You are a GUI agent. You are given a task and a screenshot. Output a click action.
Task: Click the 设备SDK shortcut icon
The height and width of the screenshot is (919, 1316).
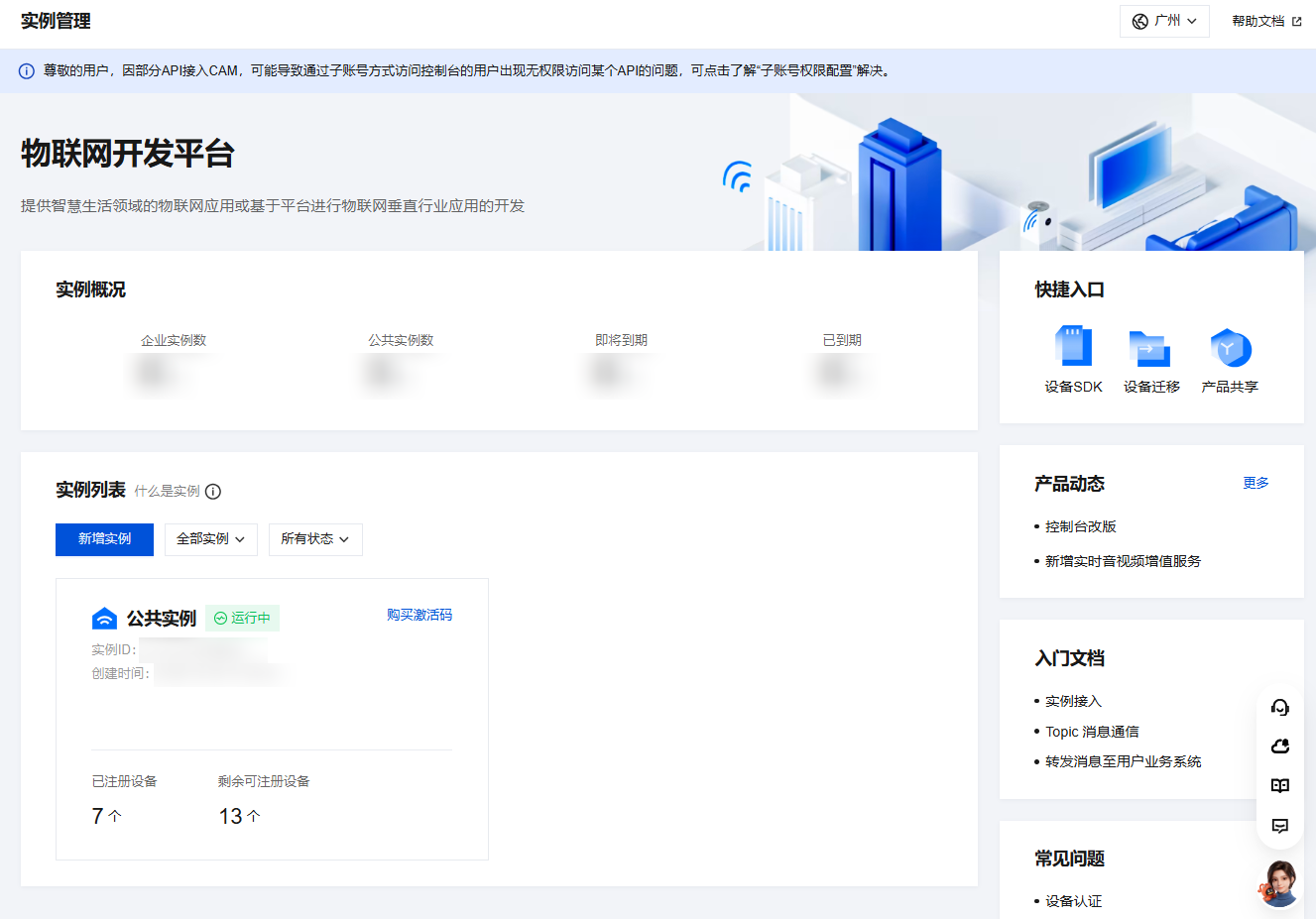pyautogui.click(x=1073, y=348)
